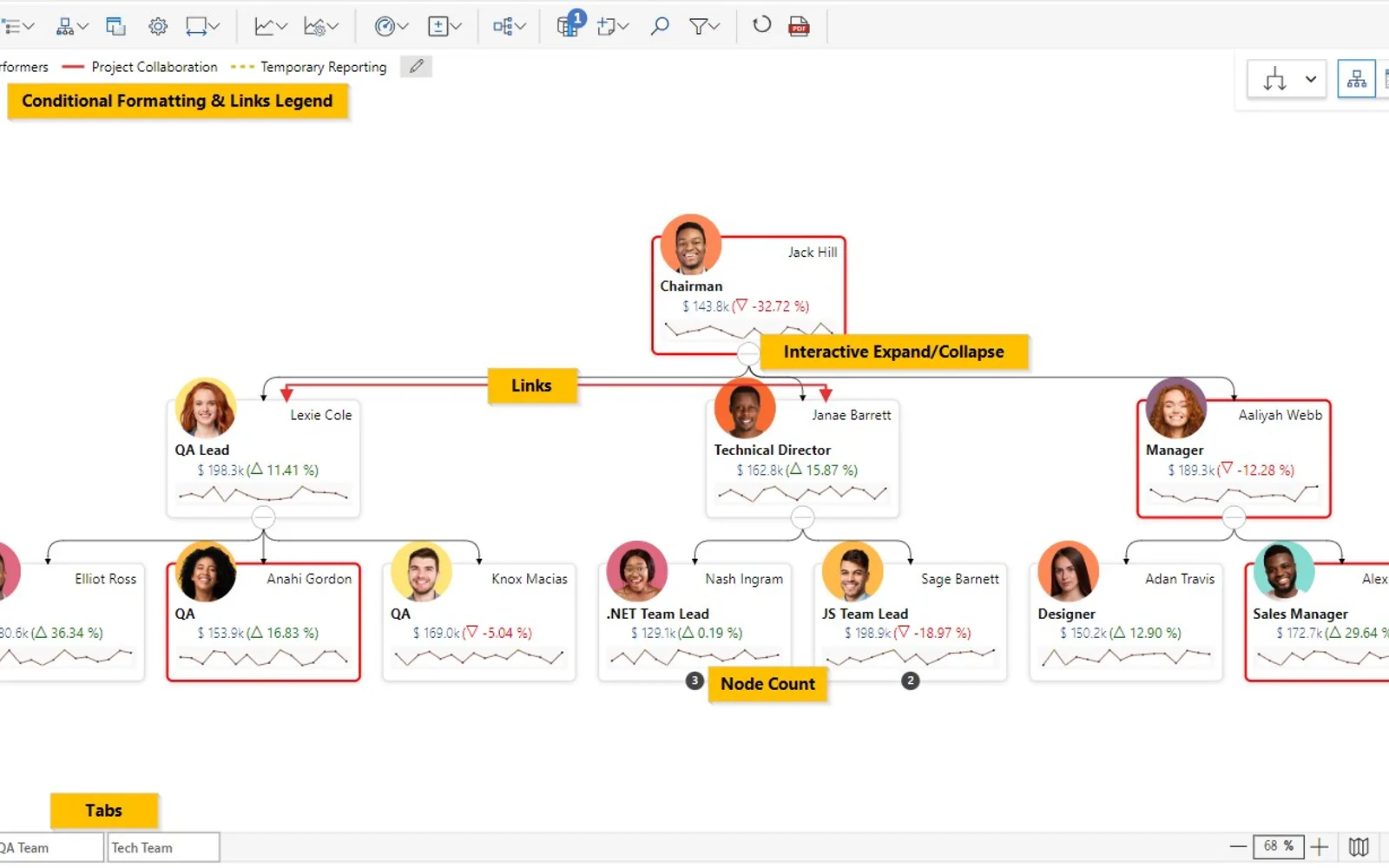Click Anahi Gordon's profile photo
Image resolution: width=1389 pixels, height=868 pixels.
206,572
